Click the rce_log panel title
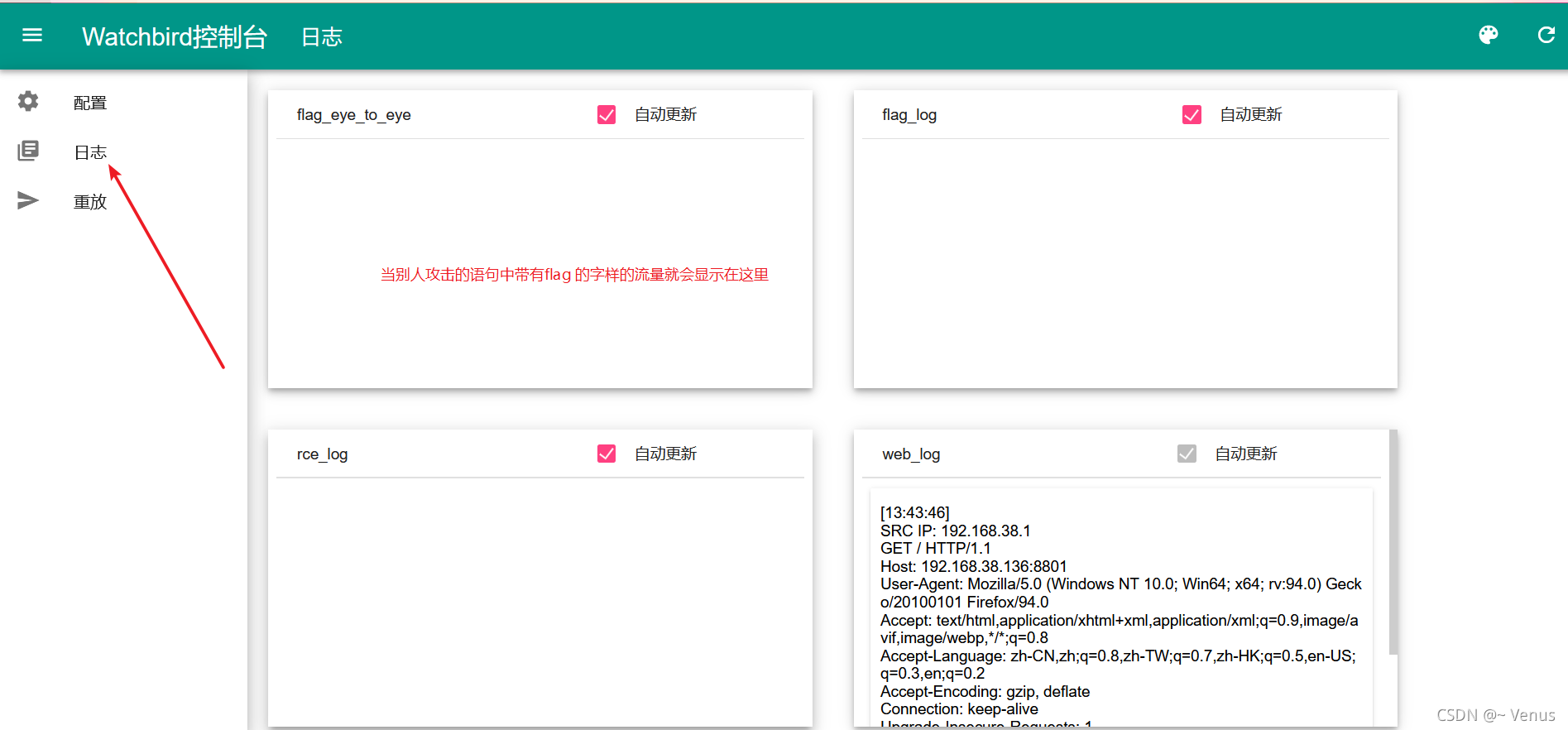Screen dimensions: 1568x730 (323, 454)
